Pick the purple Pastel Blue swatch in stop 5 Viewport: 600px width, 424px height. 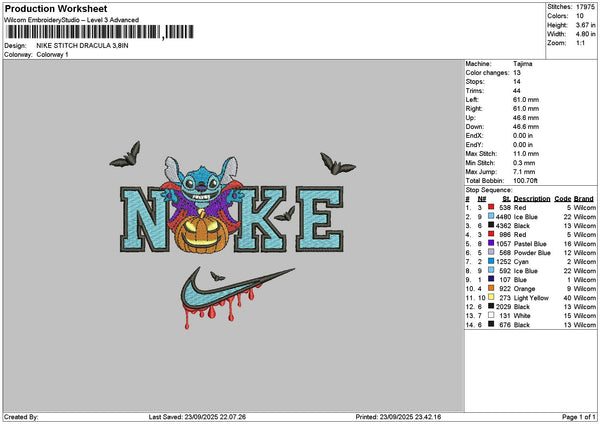[491, 243]
